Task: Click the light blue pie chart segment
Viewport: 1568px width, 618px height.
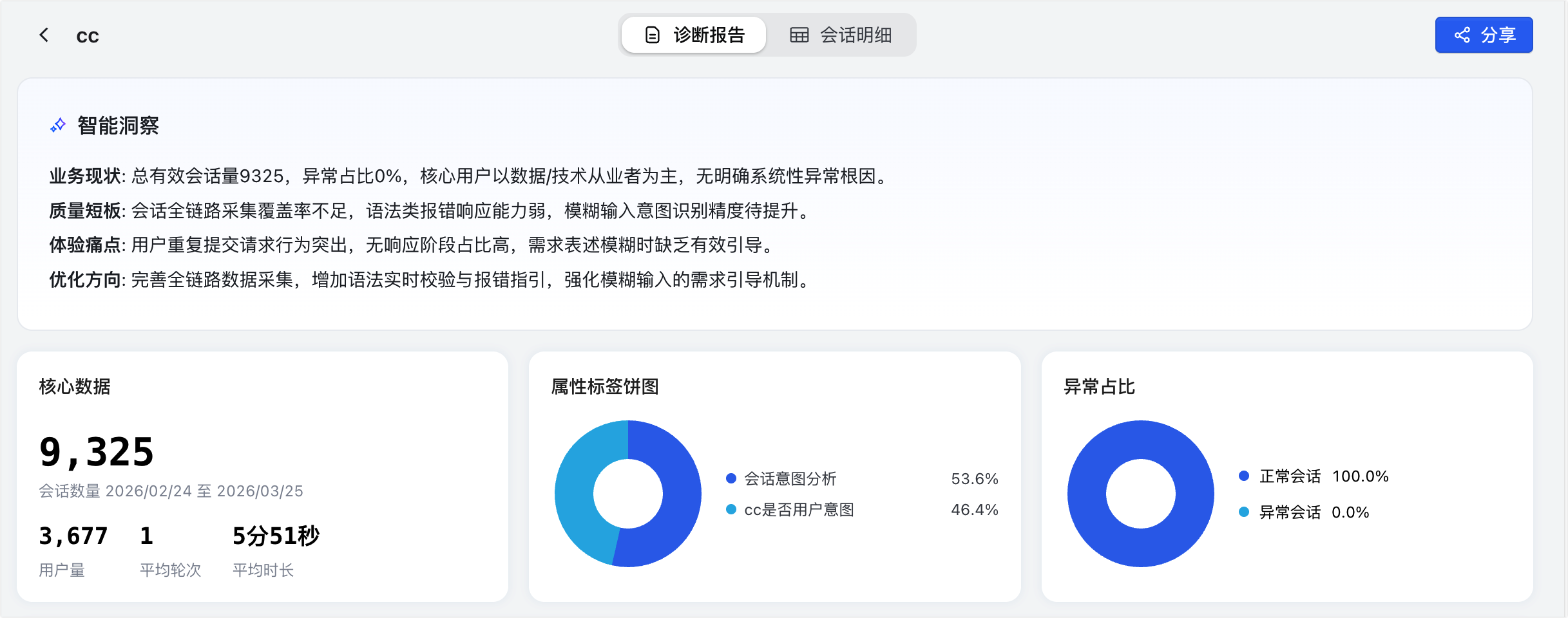Action: [577, 496]
